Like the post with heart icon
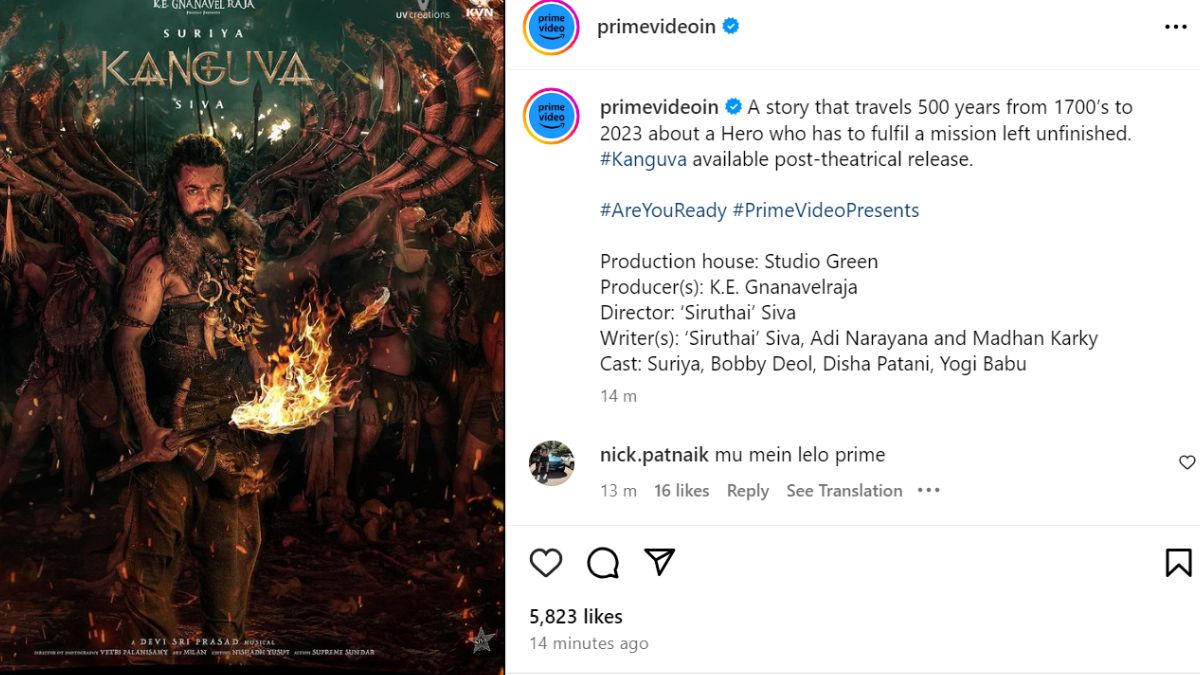The width and height of the screenshot is (1200, 675). 546,563
